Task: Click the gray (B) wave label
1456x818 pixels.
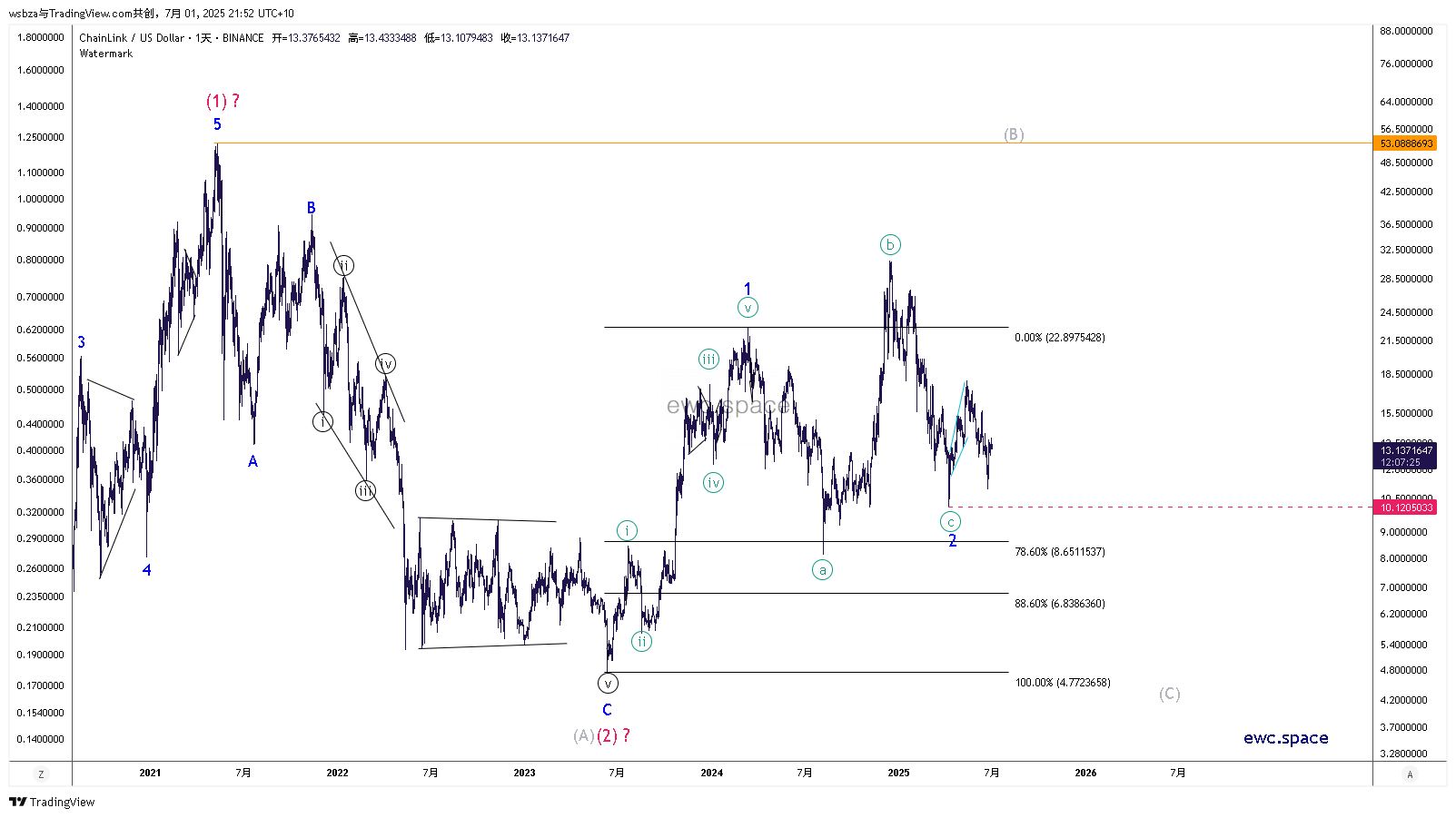Action: point(1014,134)
